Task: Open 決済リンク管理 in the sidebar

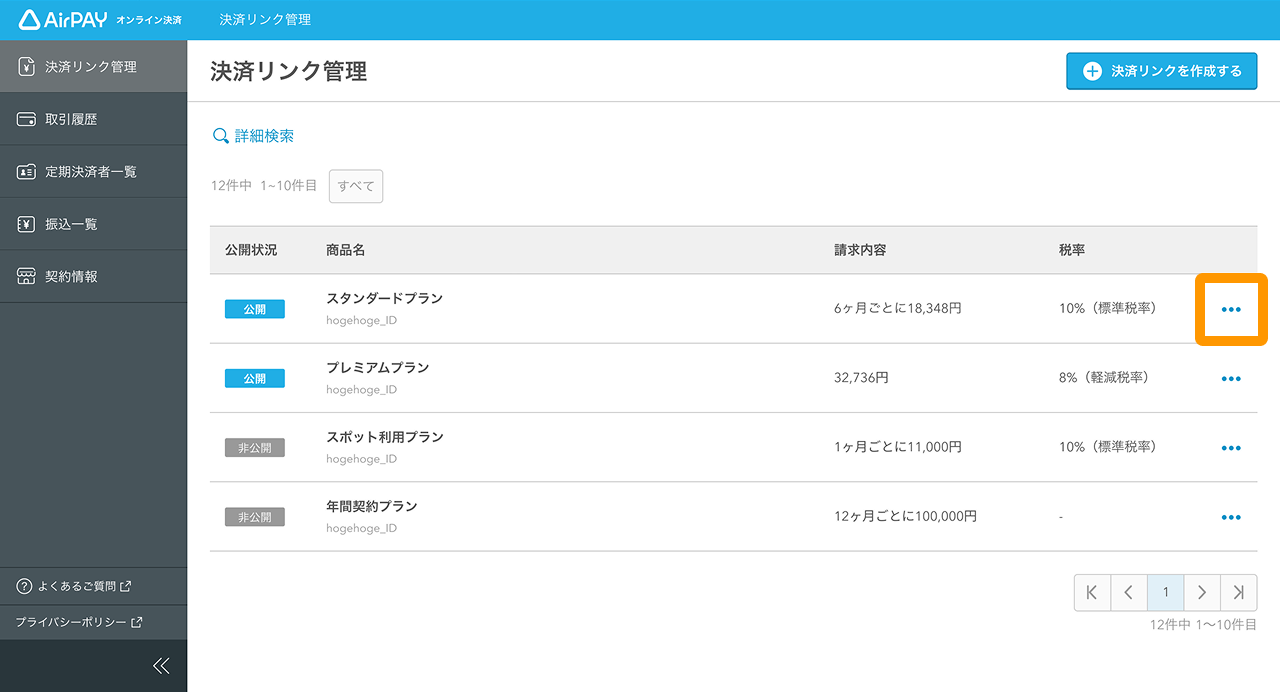Action: pos(91,67)
